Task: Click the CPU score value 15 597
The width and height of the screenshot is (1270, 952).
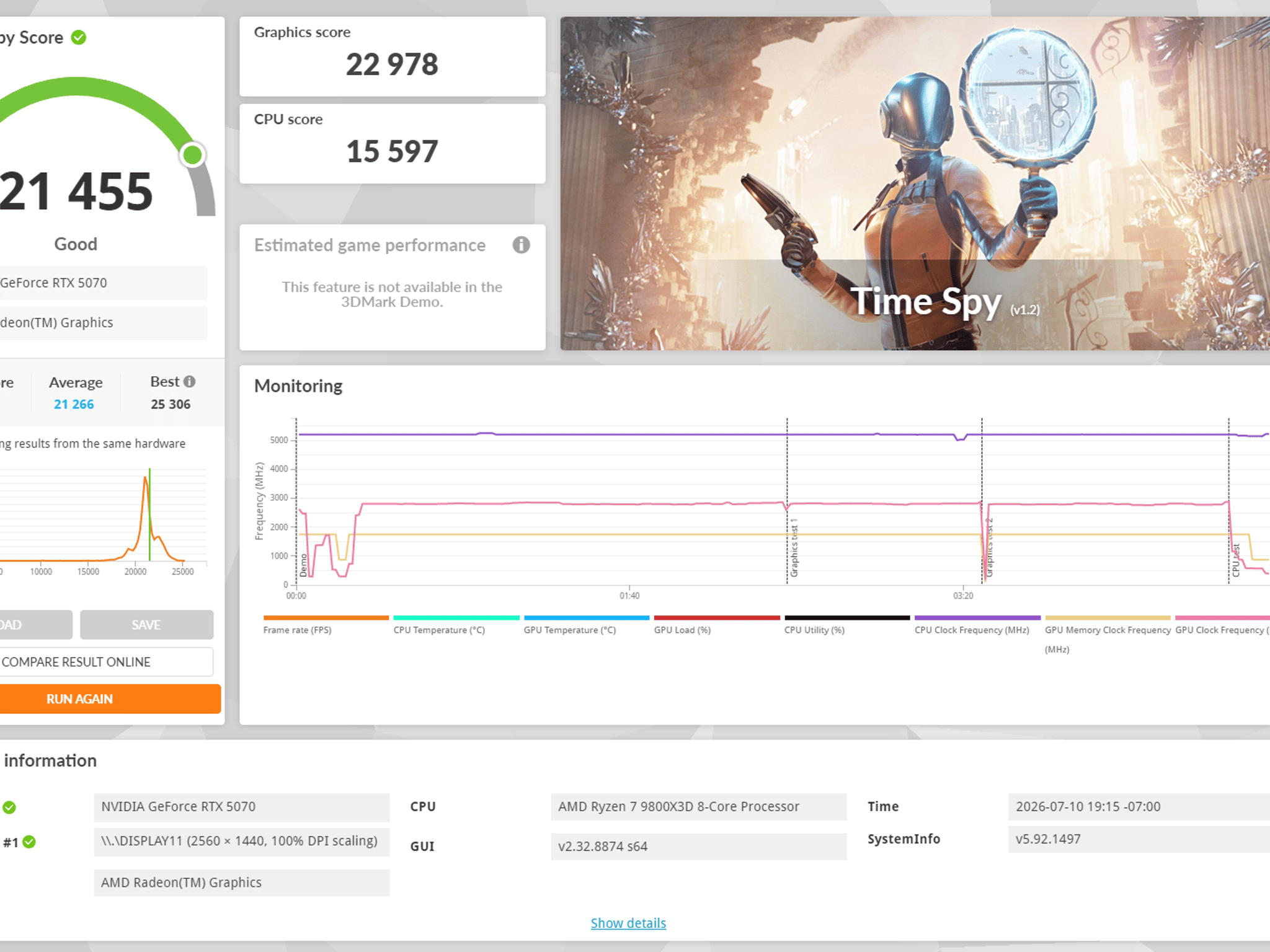Action: [x=392, y=151]
